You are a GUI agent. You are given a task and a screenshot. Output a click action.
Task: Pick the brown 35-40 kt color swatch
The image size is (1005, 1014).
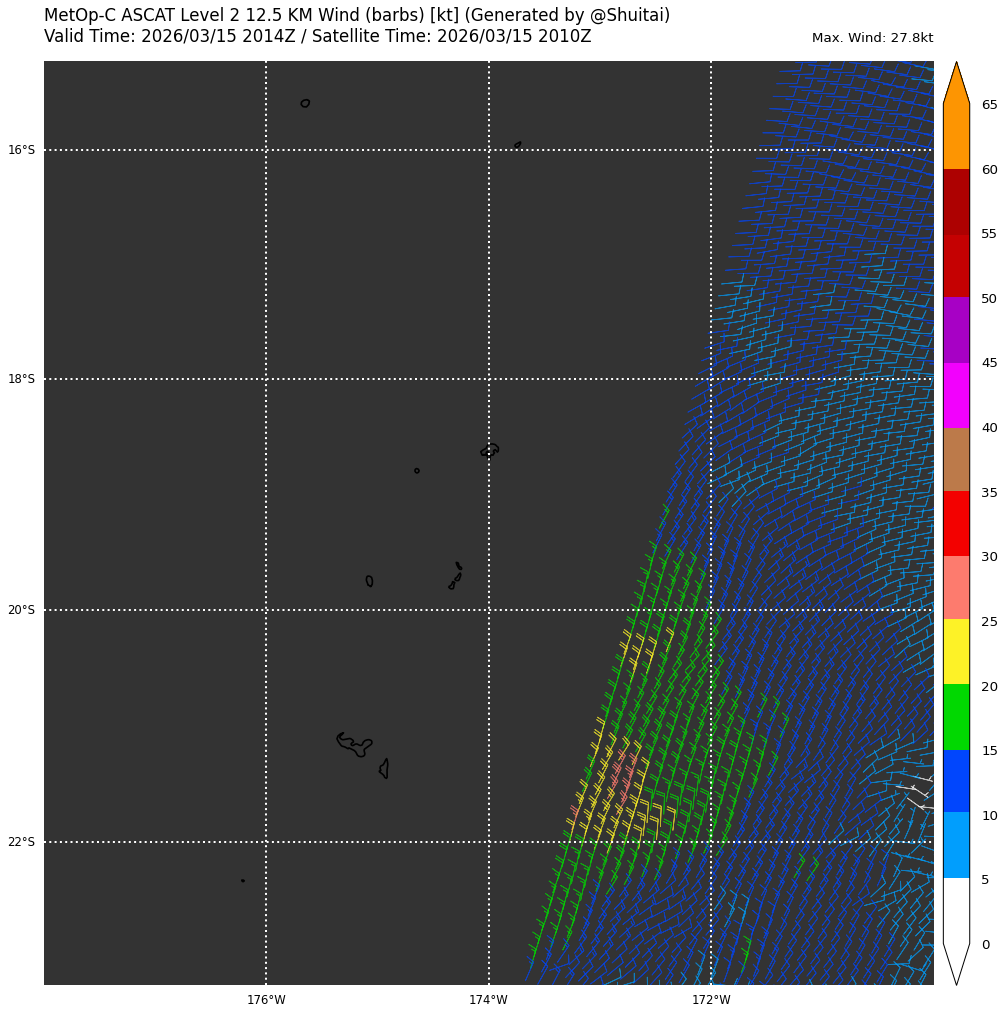click(x=956, y=459)
